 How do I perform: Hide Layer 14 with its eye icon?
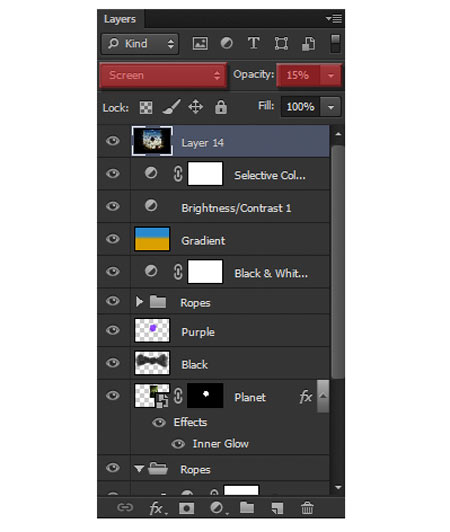(113, 141)
